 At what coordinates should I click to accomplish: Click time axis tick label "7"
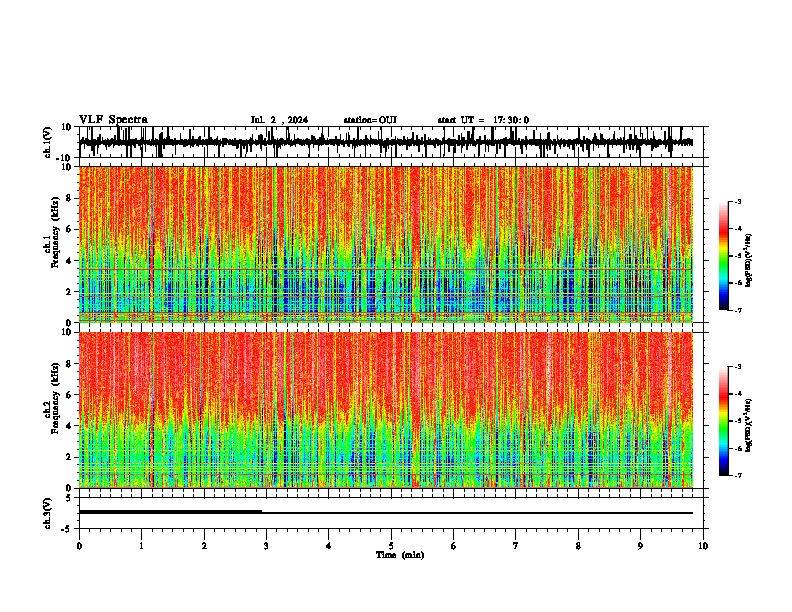[516, 546]
